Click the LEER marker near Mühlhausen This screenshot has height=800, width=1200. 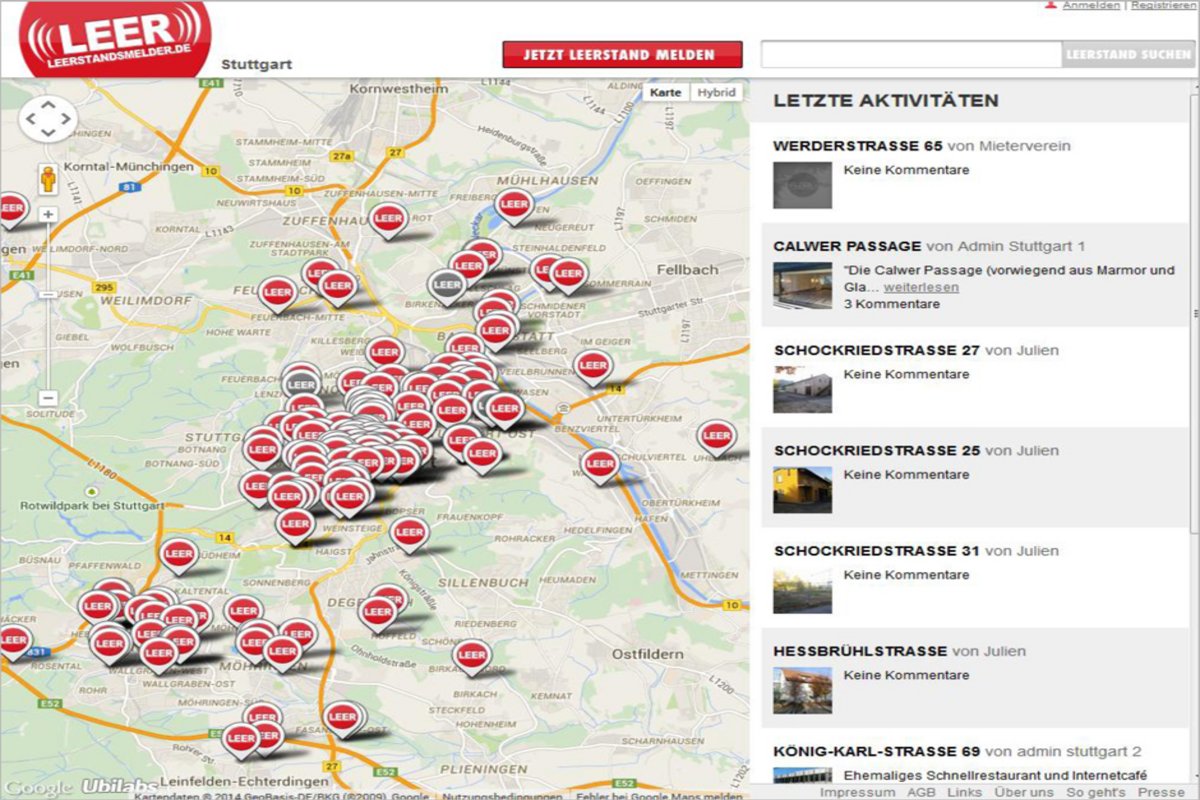pyautogui.click(x=514, y=205)
